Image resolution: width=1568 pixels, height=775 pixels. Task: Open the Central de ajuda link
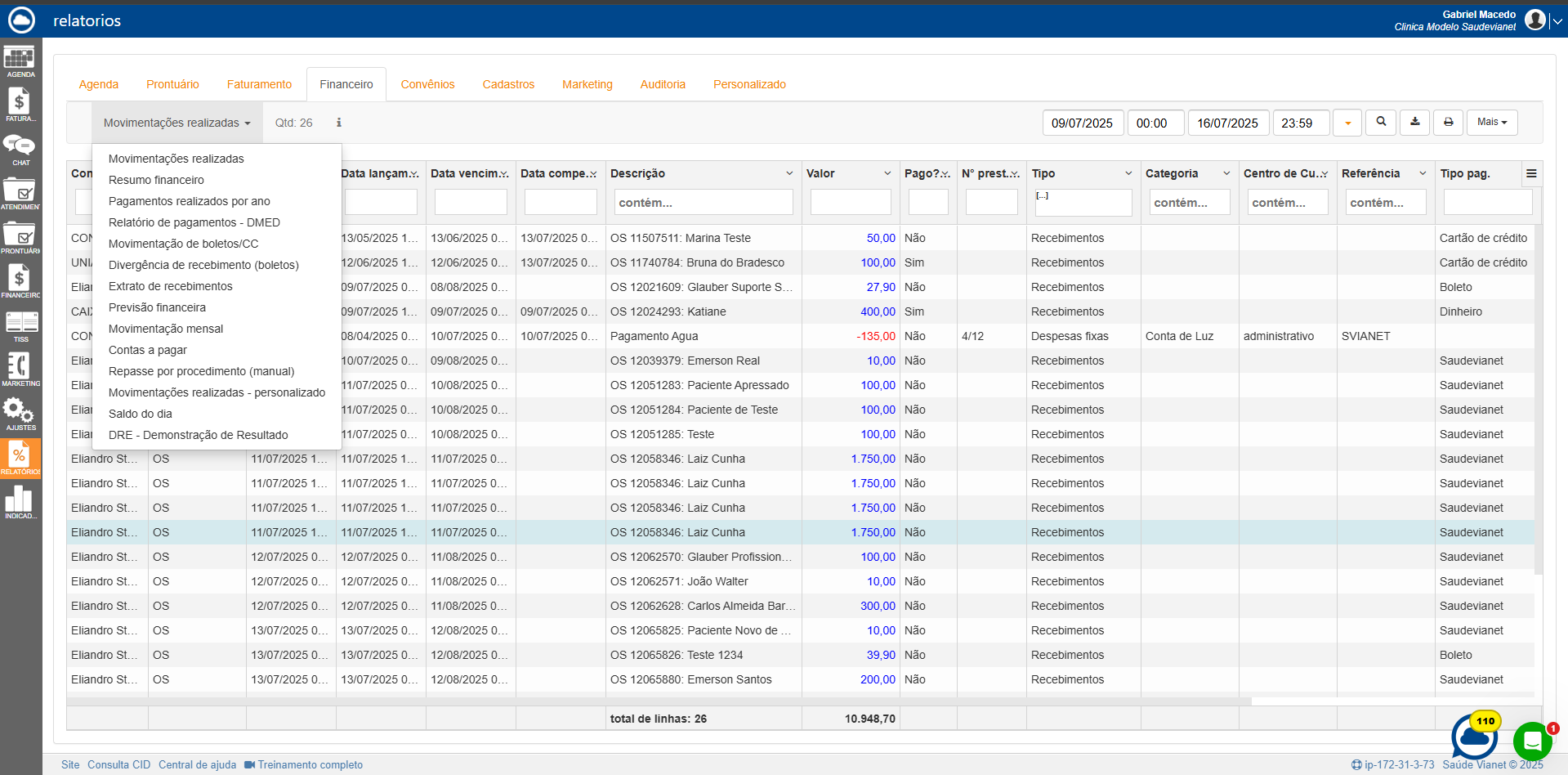tap(197, 764)
